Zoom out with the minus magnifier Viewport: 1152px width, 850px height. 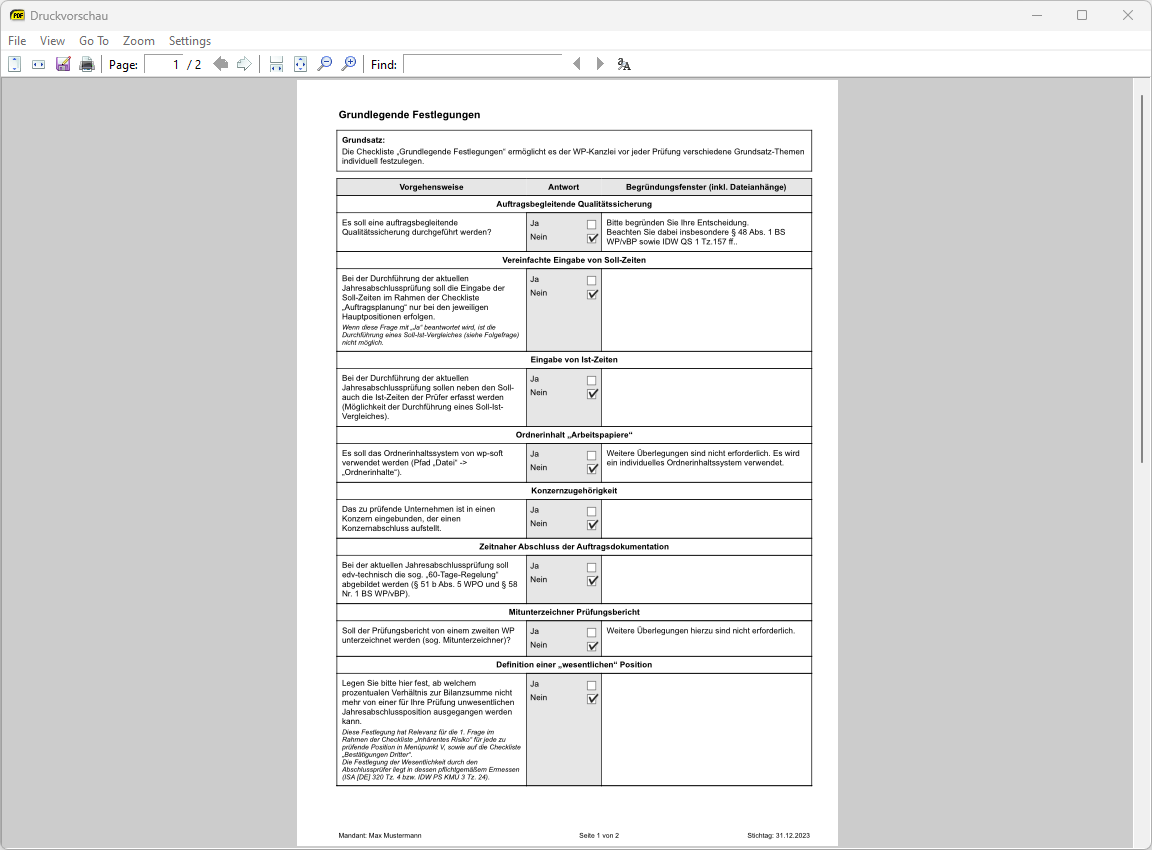click(325, 64)
